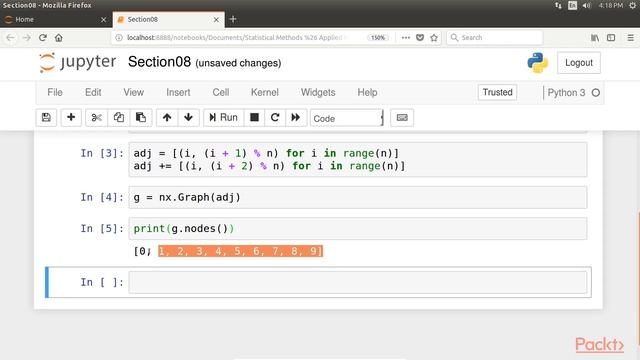Restart the kernel circular arrow icon

point(275,118)
